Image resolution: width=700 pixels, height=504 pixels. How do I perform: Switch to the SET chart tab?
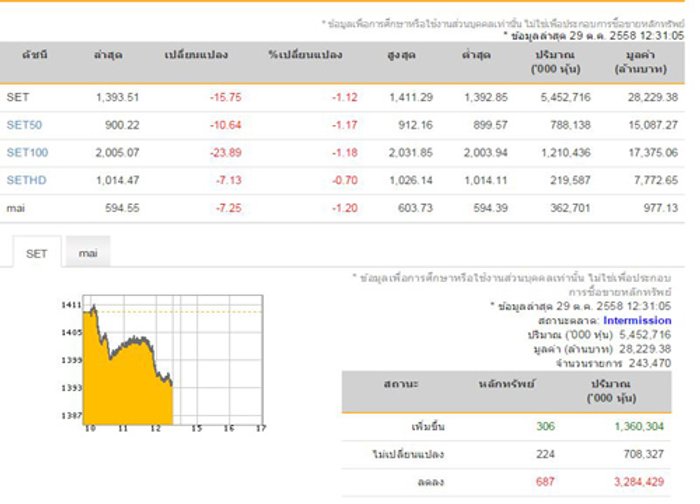pyautogui.click(x=37, y=253)
